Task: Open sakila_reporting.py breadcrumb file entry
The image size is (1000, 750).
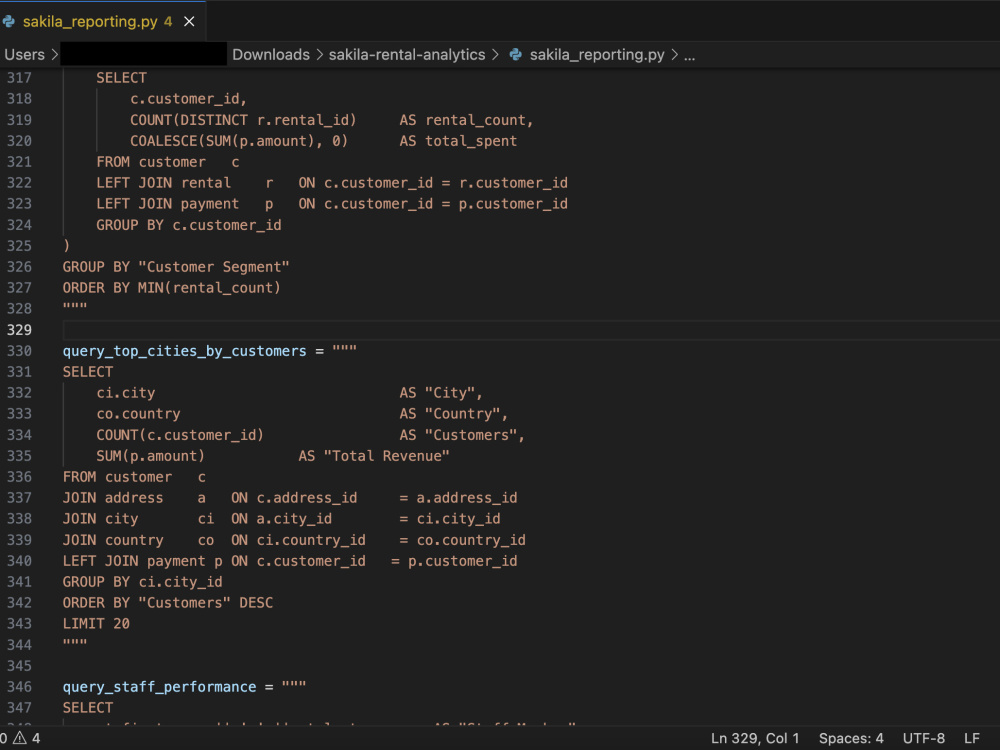Action: coord(597,55)
